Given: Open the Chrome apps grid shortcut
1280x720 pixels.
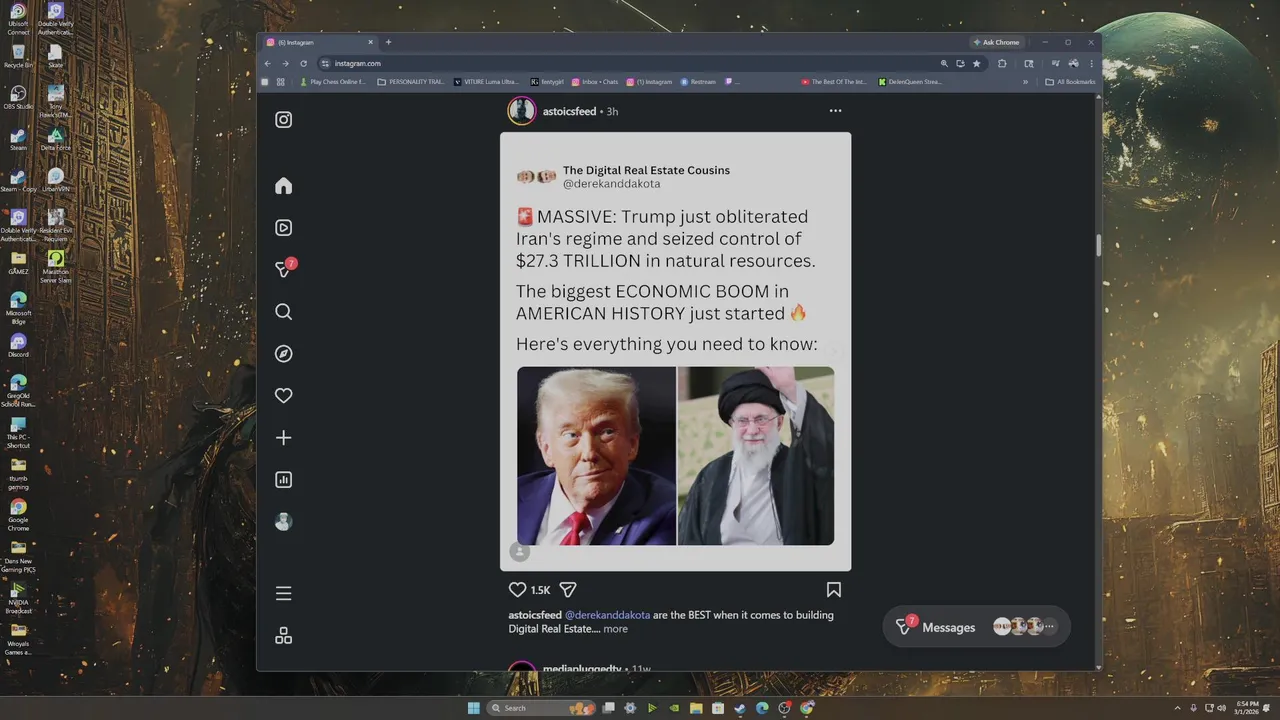Looking at the screenshot, I should (x=281, y=82).
